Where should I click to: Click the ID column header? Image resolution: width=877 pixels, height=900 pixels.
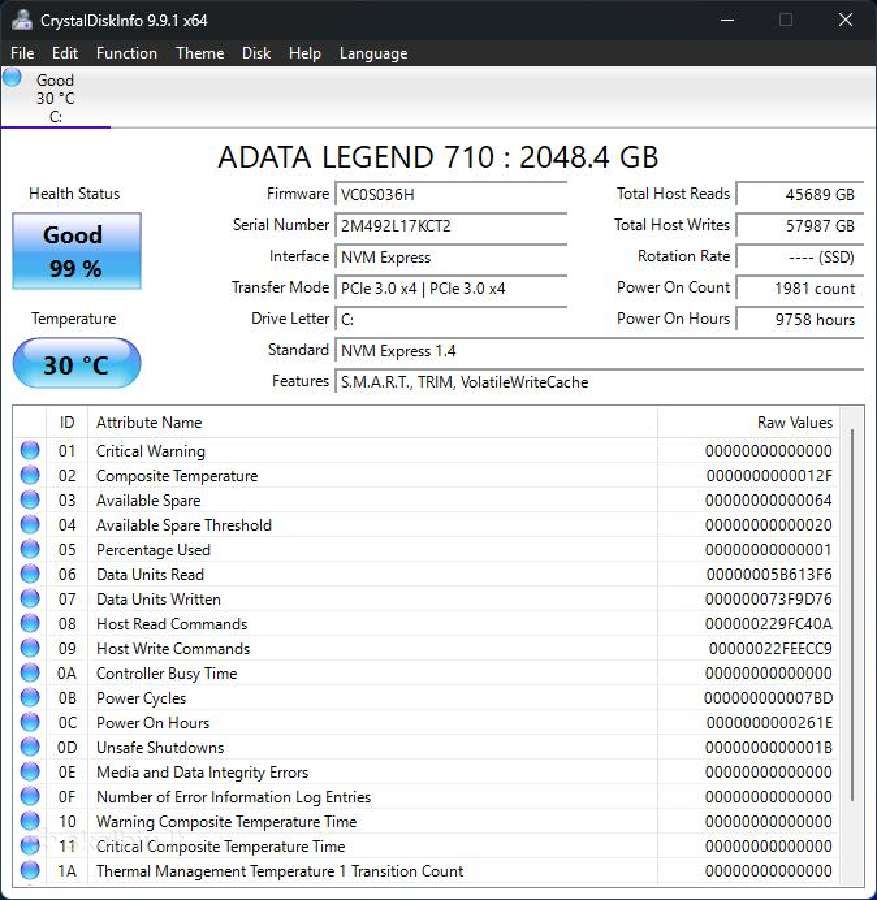[x=67, y=422]
